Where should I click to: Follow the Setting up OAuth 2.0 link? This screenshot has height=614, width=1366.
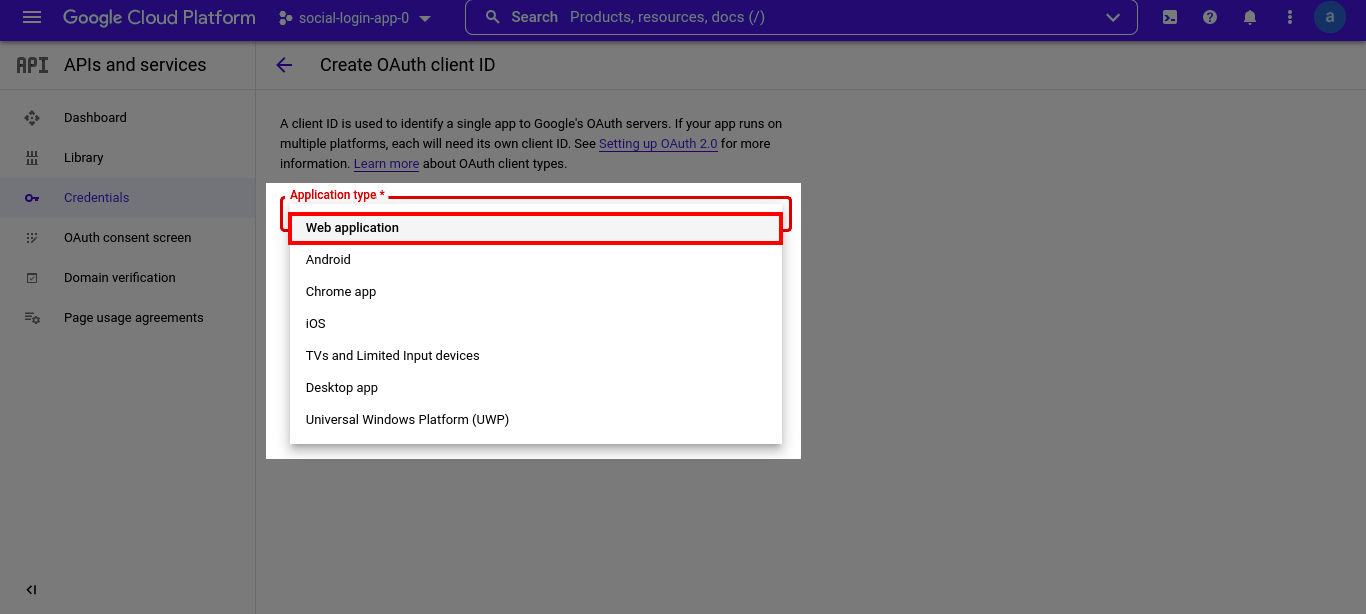[x=658, y=144]
